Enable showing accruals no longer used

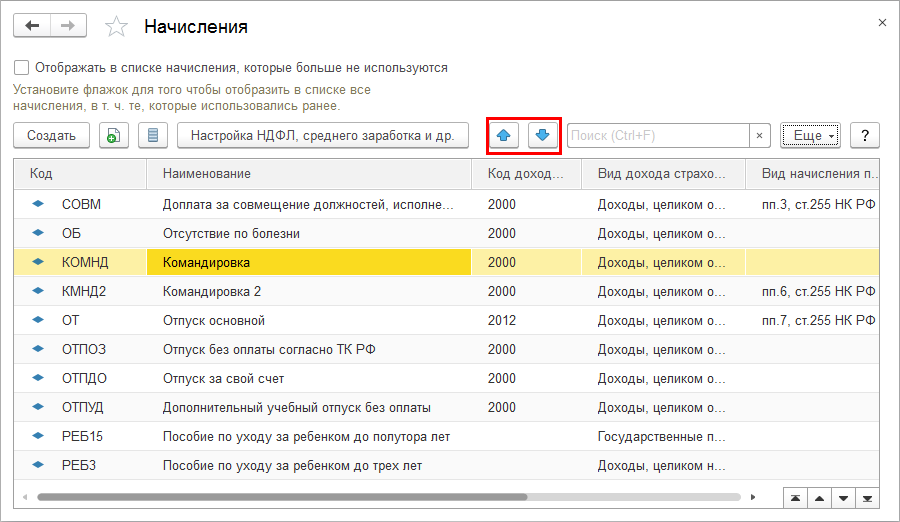(21, 68)
